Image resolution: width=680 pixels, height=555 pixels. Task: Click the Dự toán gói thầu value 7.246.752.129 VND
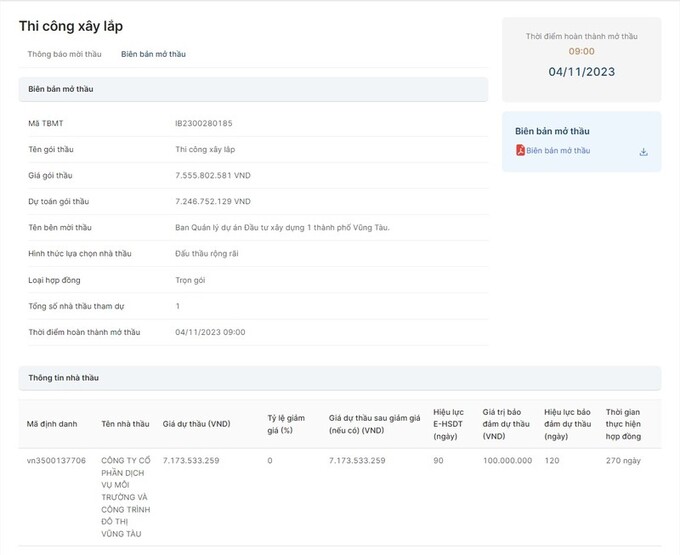pos(213,202)
